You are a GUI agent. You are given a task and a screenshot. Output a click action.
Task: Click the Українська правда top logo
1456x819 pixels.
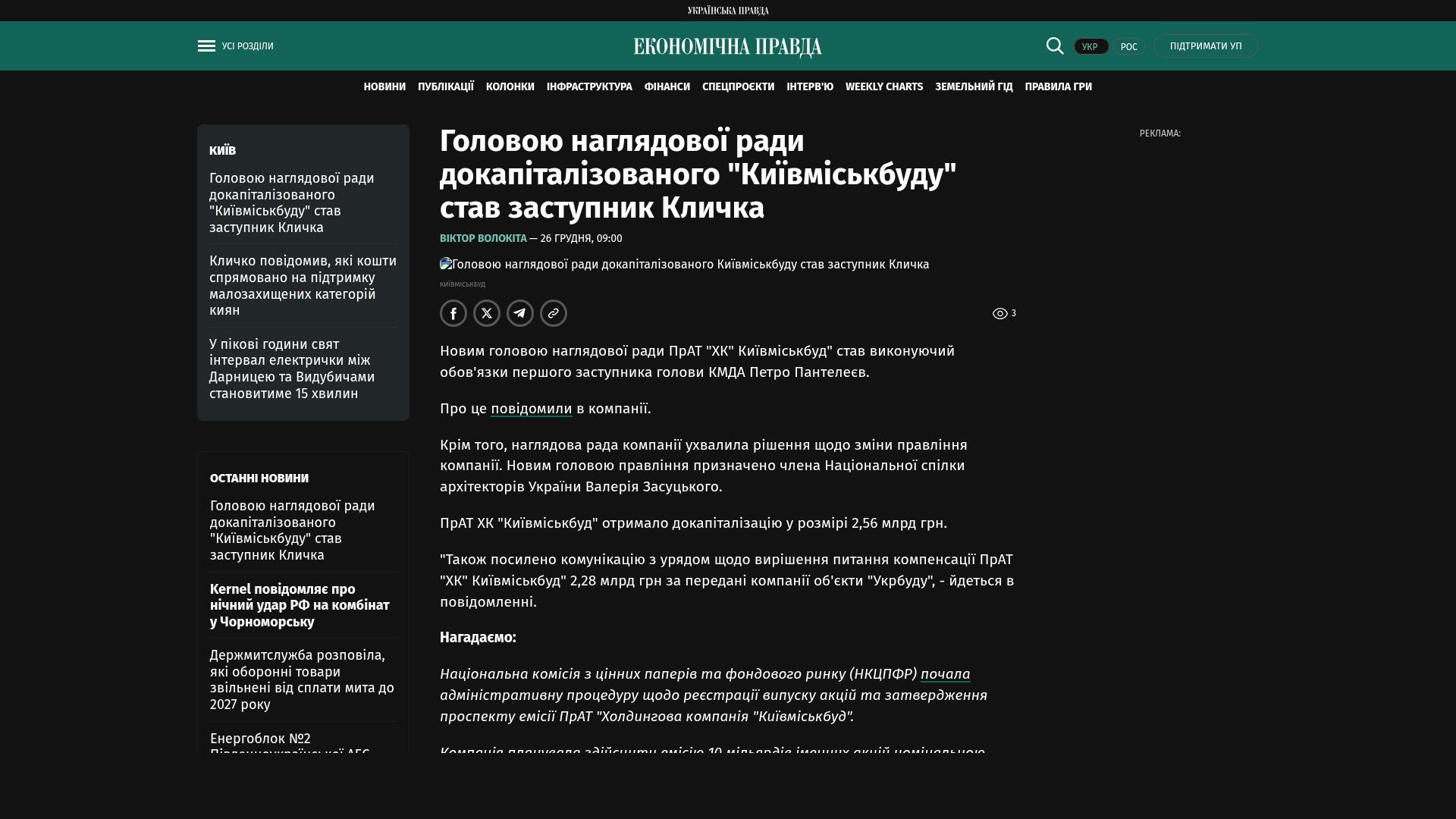[x=728, y=11]
